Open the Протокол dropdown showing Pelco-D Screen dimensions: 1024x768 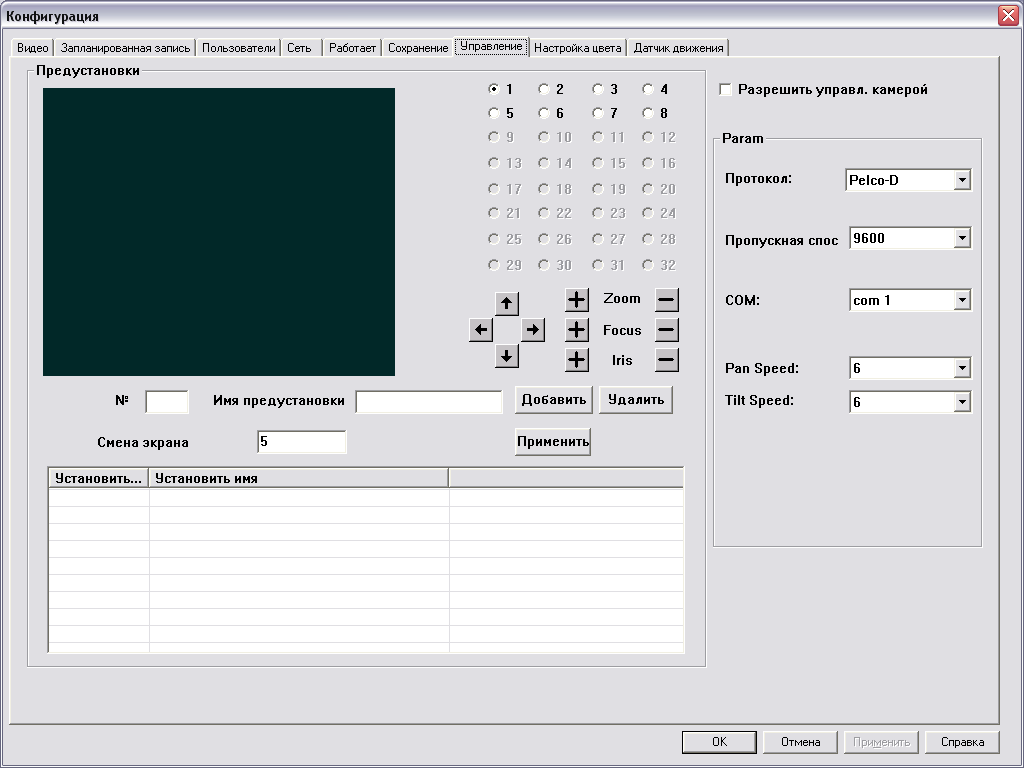coord(962,180)
